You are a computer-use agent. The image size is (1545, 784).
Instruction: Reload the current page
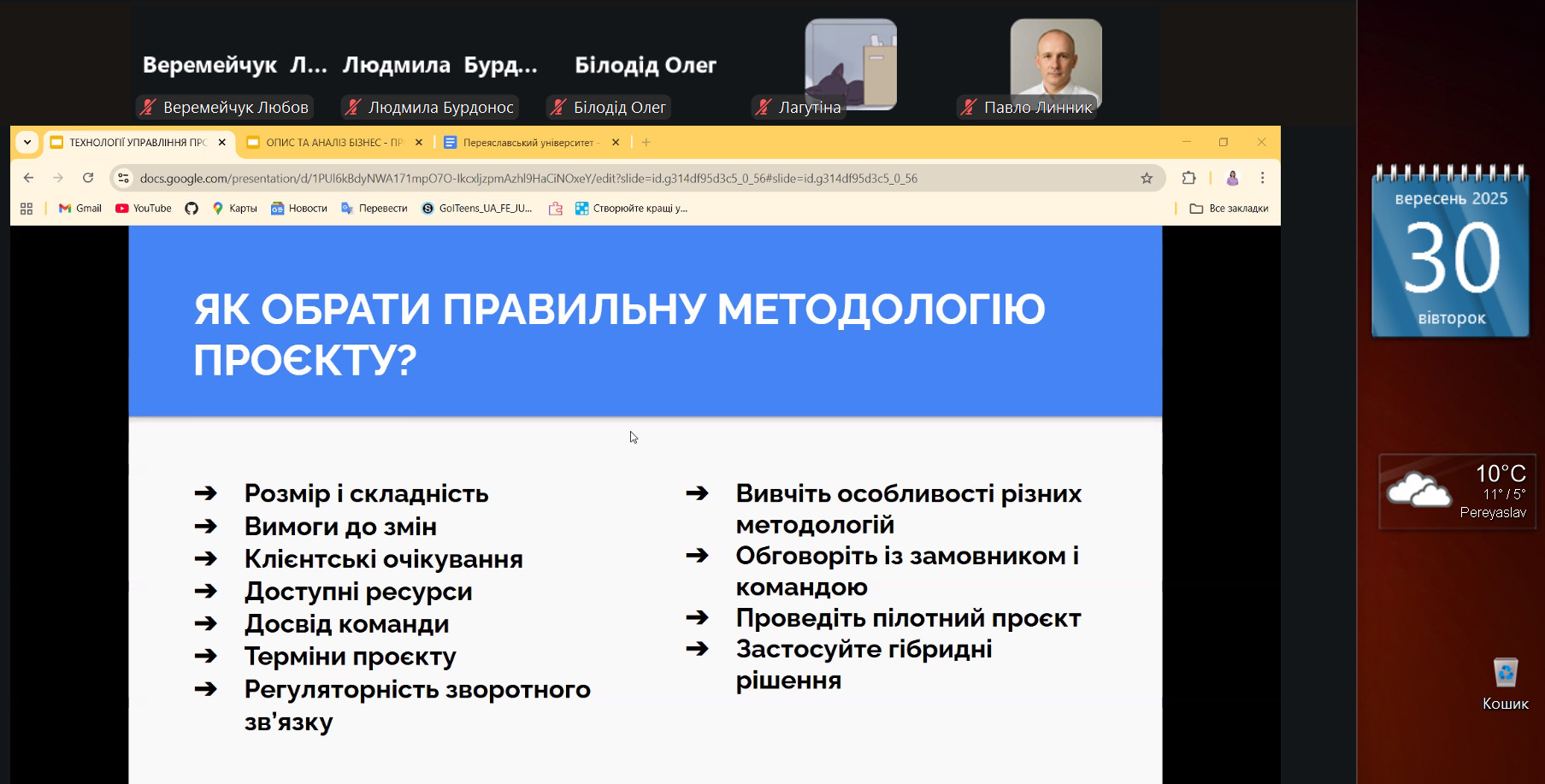[88, 178]
